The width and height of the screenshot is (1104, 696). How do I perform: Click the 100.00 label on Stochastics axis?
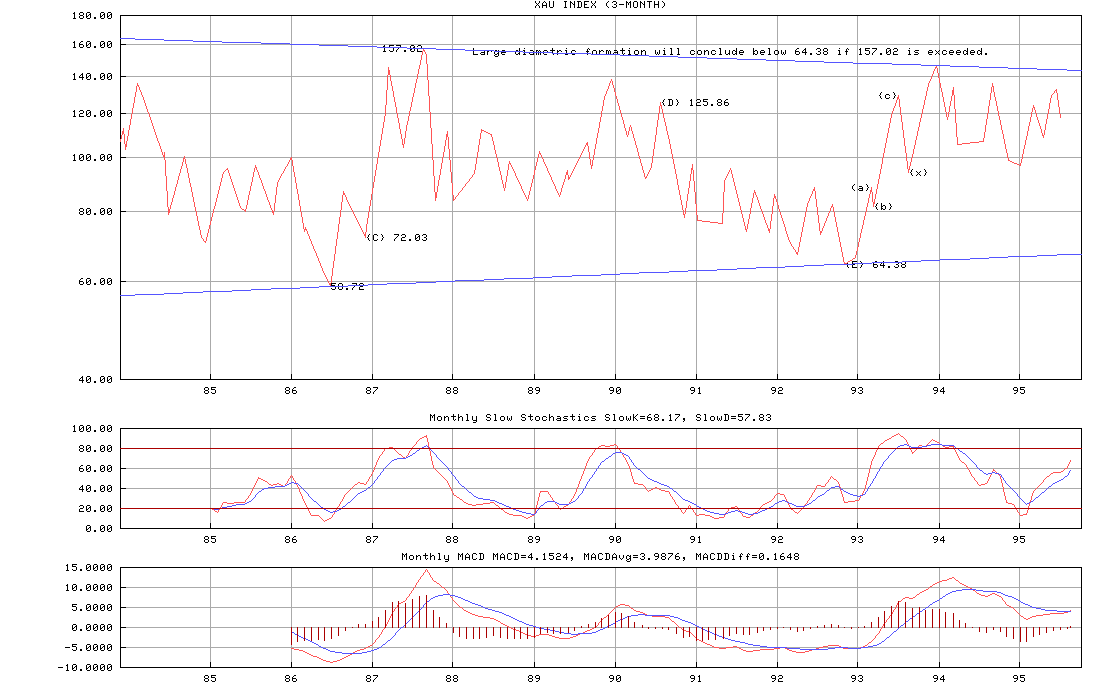pos(93,429)
